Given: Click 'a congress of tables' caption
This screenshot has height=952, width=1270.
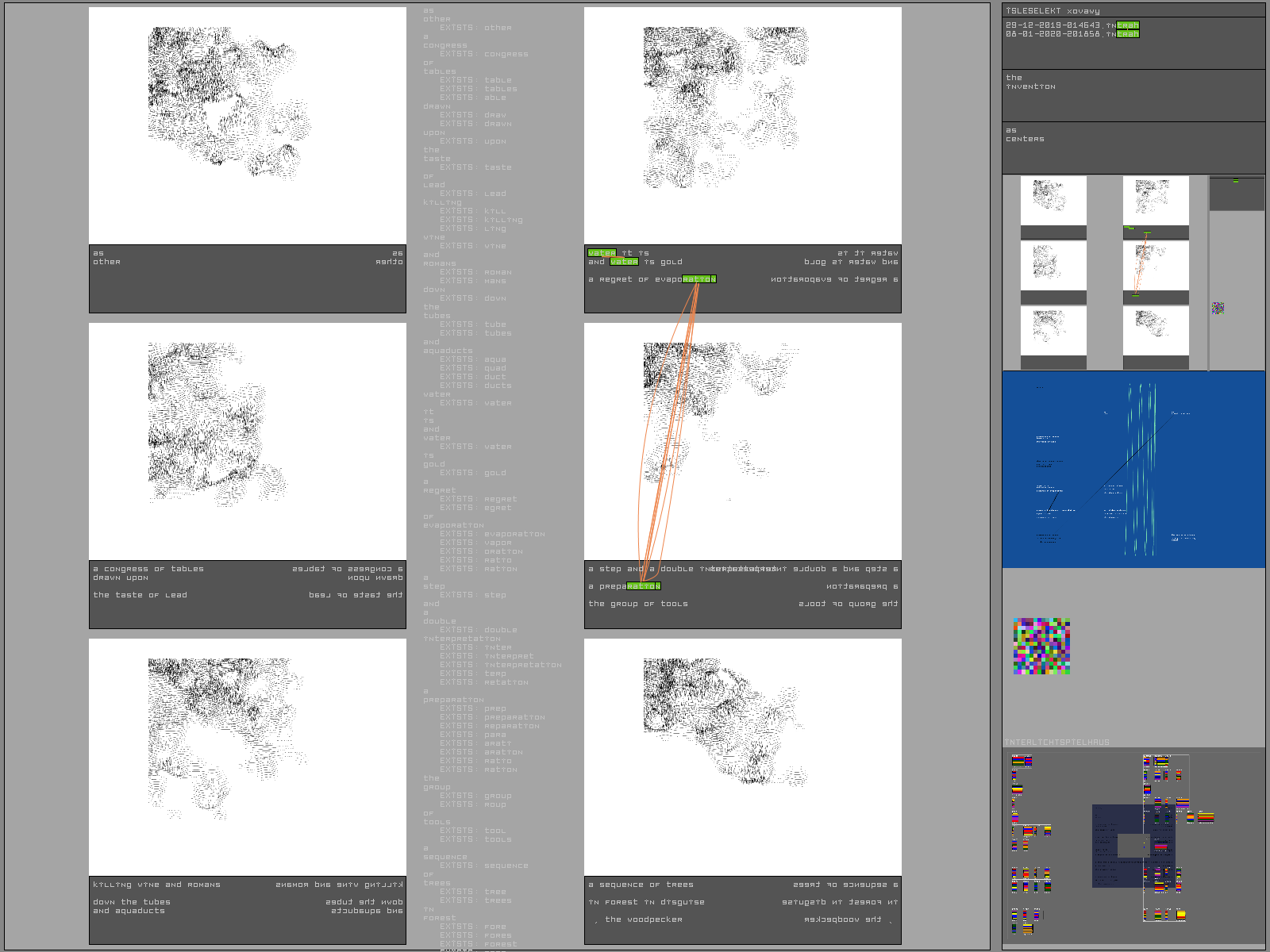Looking at the screenshot, I should [x=148, y=569].
